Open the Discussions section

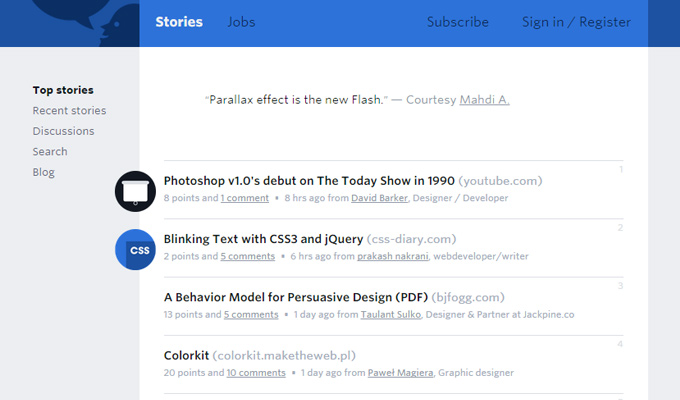coord(63,131)
